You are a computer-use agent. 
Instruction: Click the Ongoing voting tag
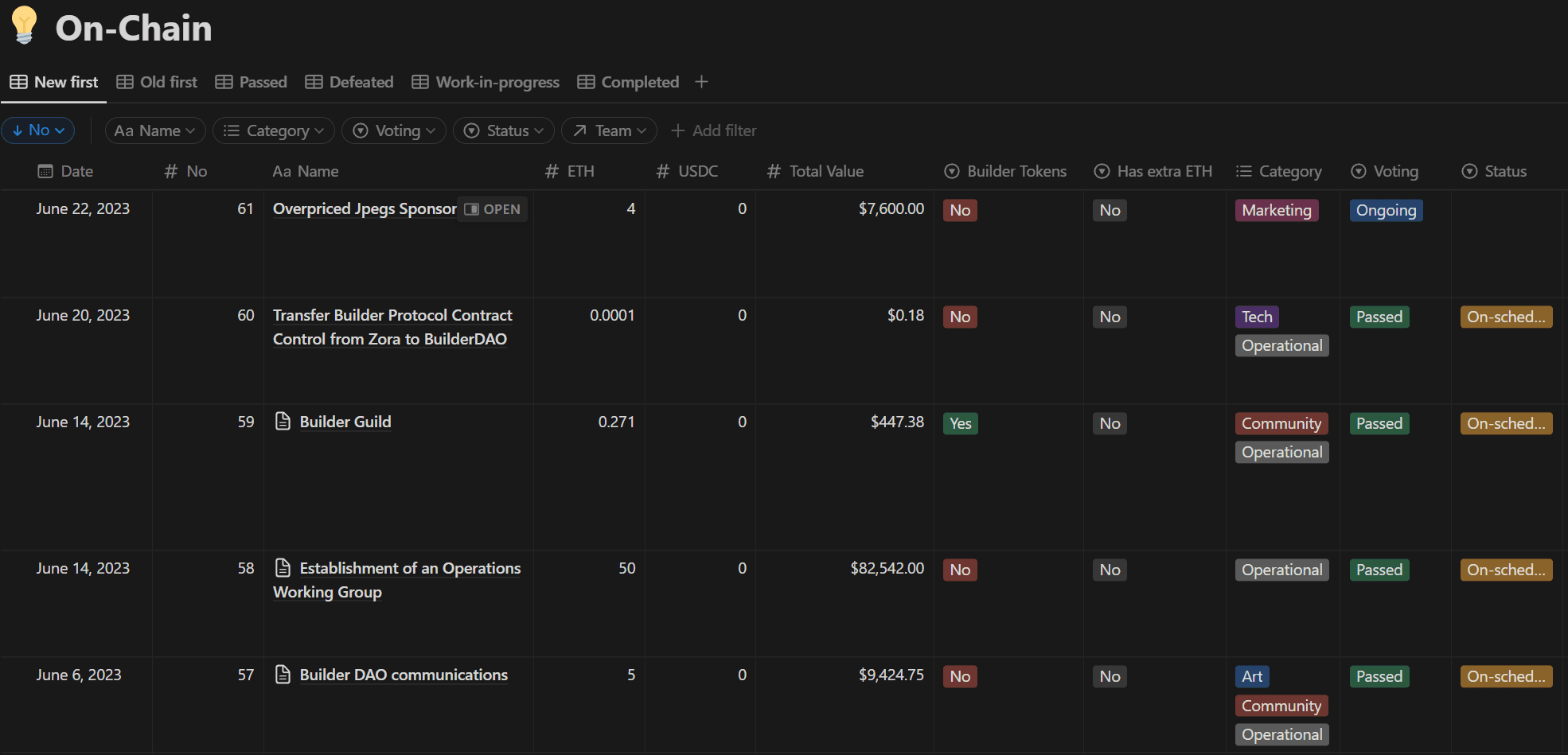[1386, 210]
